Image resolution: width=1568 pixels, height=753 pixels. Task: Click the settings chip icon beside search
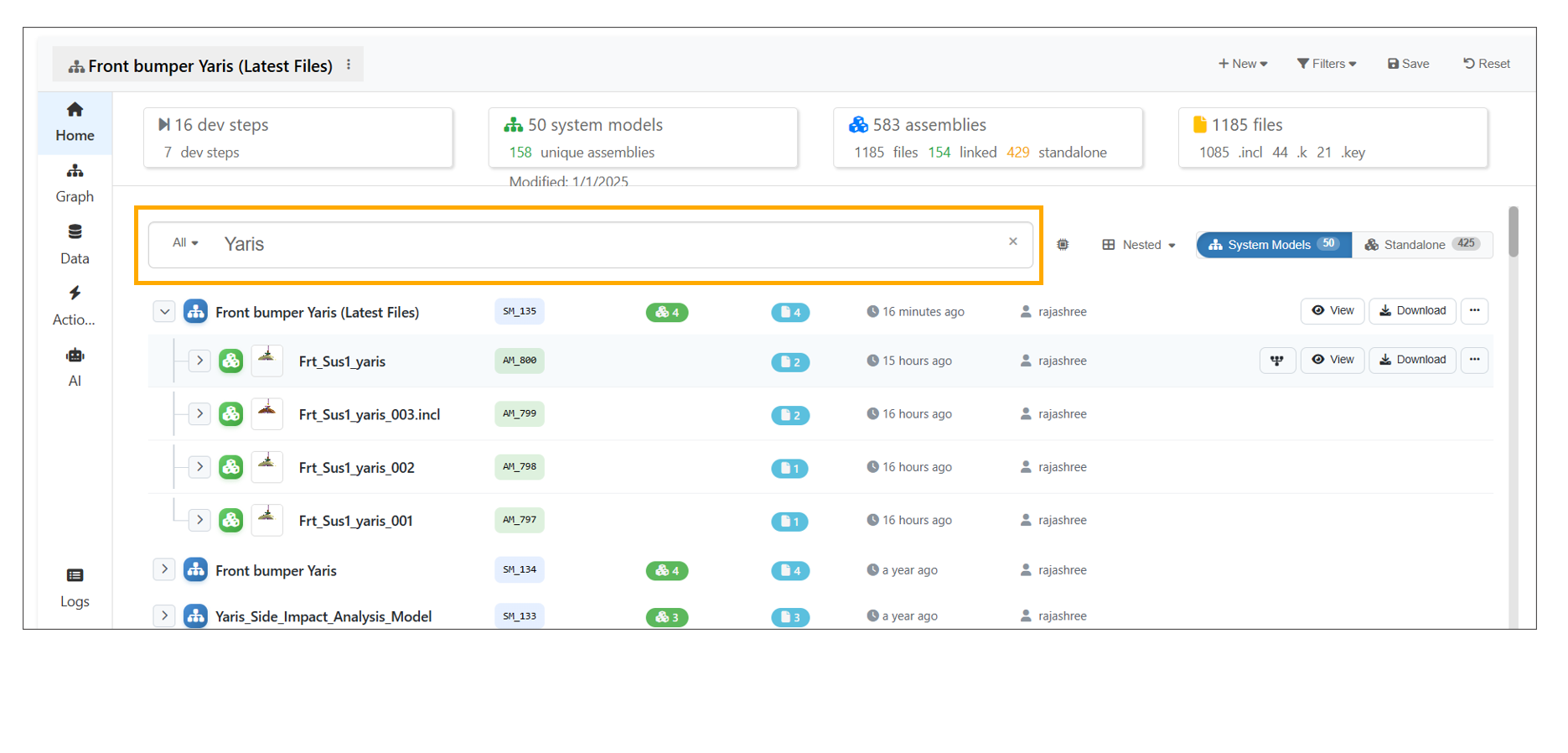click(1063, 245)
